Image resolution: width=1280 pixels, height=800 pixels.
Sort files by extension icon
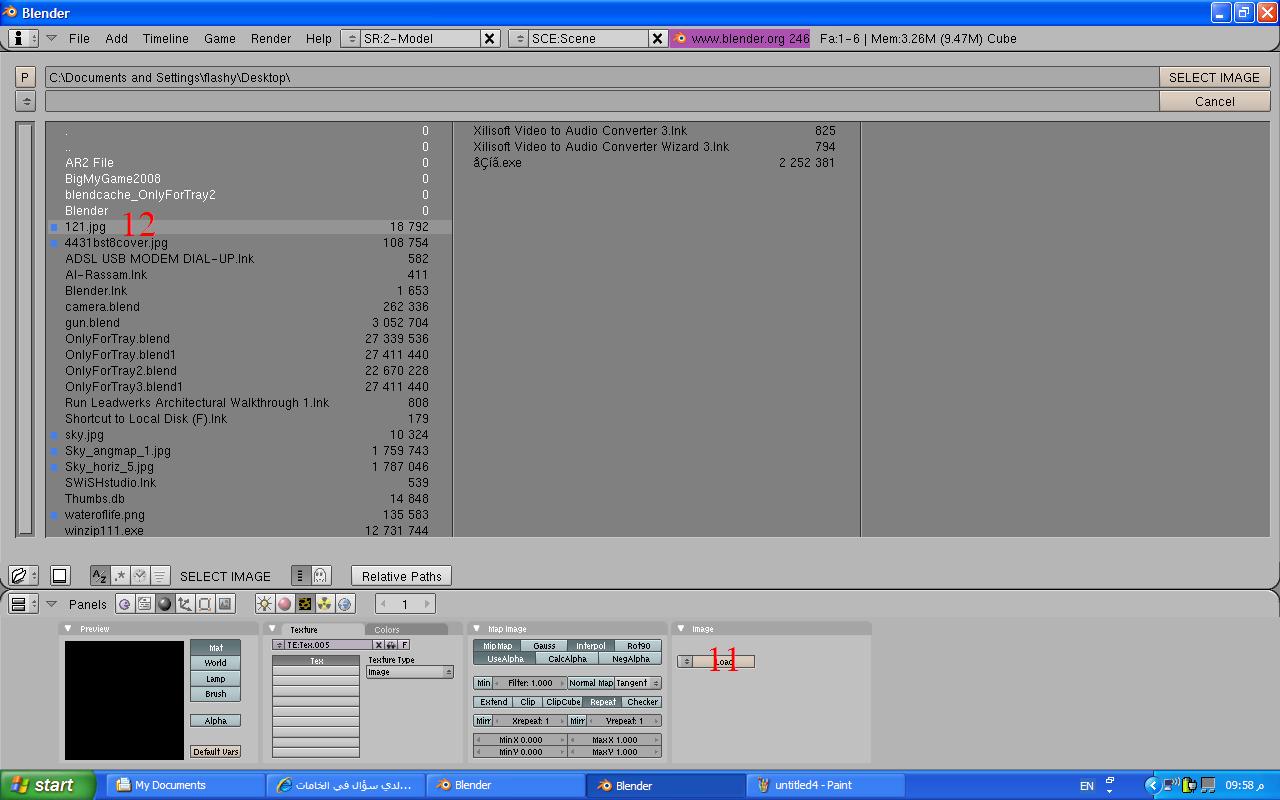click(120, 576)
